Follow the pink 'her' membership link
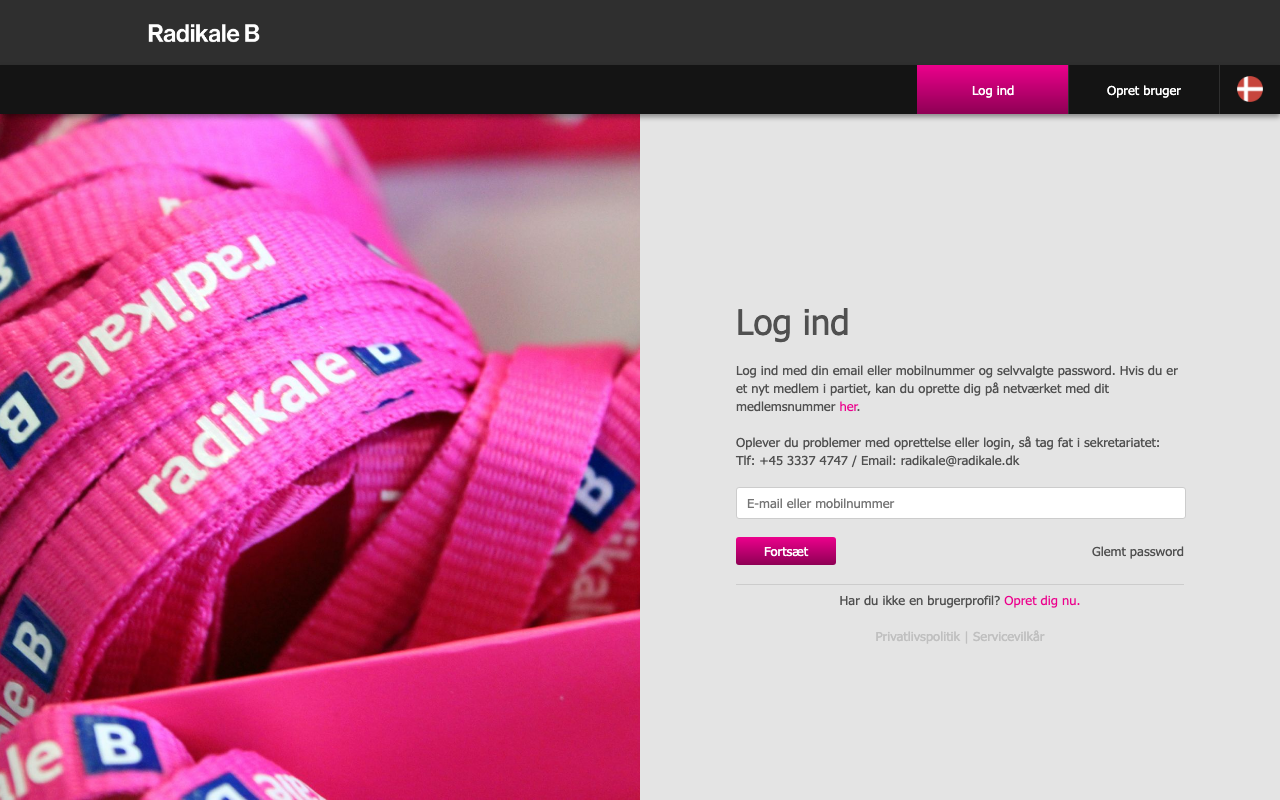Image resolution: width=1280 pixels, height=800 pixels. (848, 407)
